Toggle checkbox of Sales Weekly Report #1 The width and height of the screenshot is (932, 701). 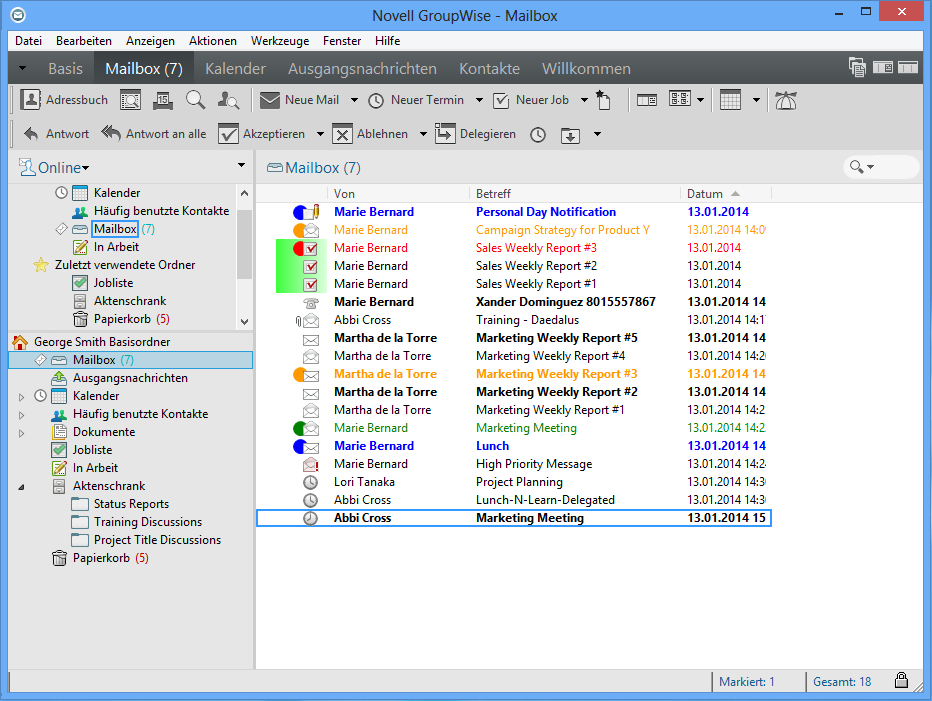point(310,284)
